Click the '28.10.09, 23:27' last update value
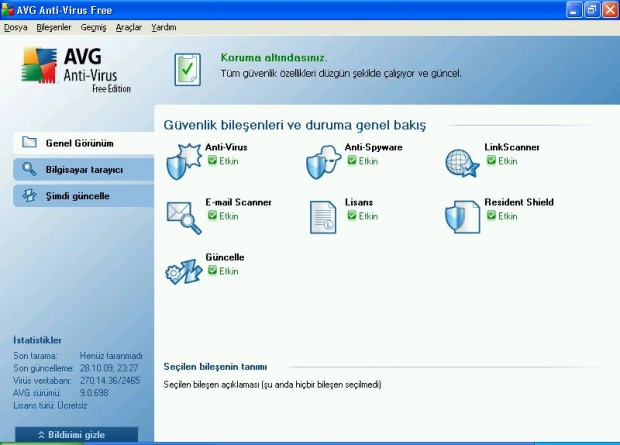620x445 pixels. 109,368
